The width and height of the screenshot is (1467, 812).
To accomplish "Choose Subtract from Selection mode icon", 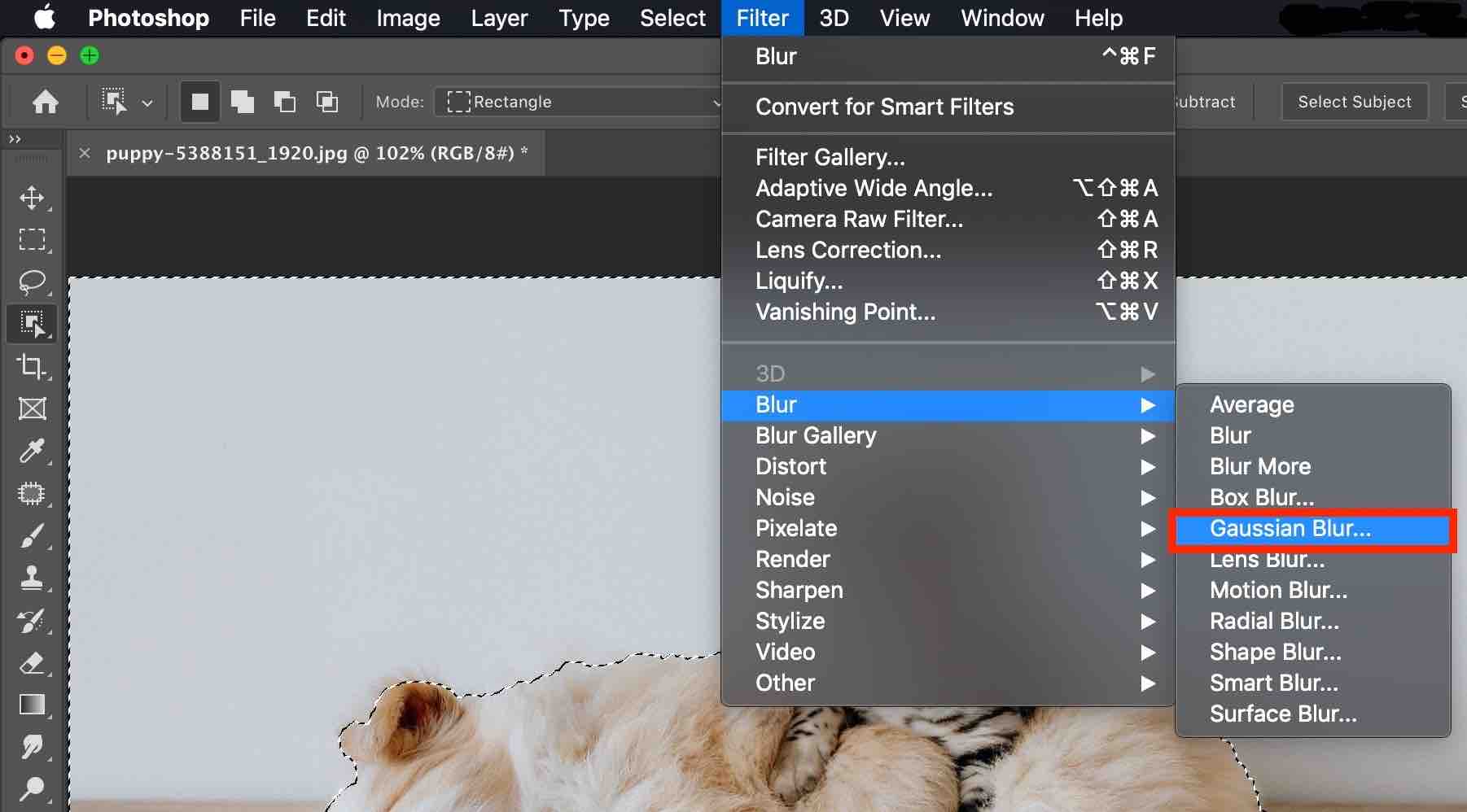I will coord(284,102).
